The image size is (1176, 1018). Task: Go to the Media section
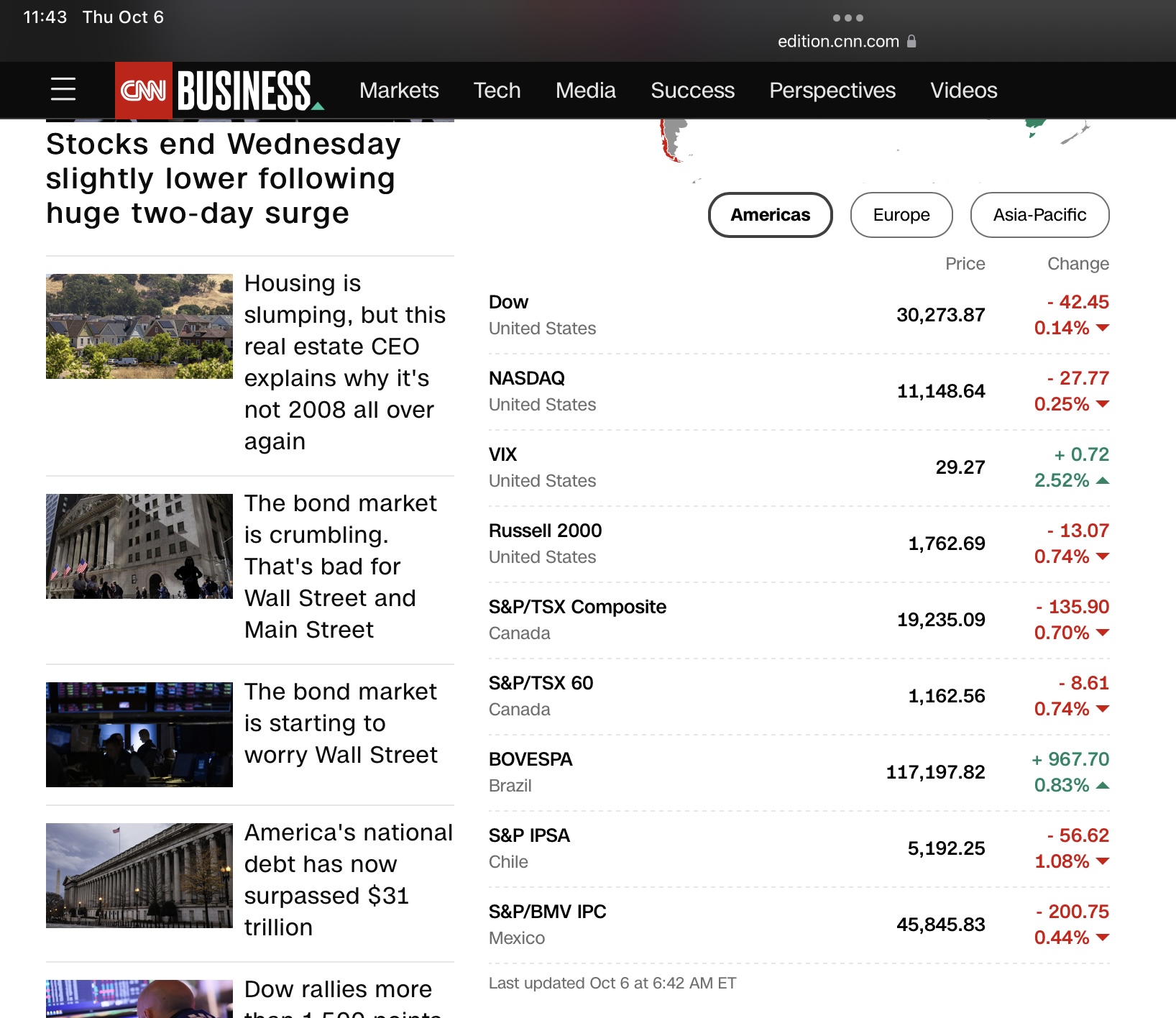(x=586, y=90)
